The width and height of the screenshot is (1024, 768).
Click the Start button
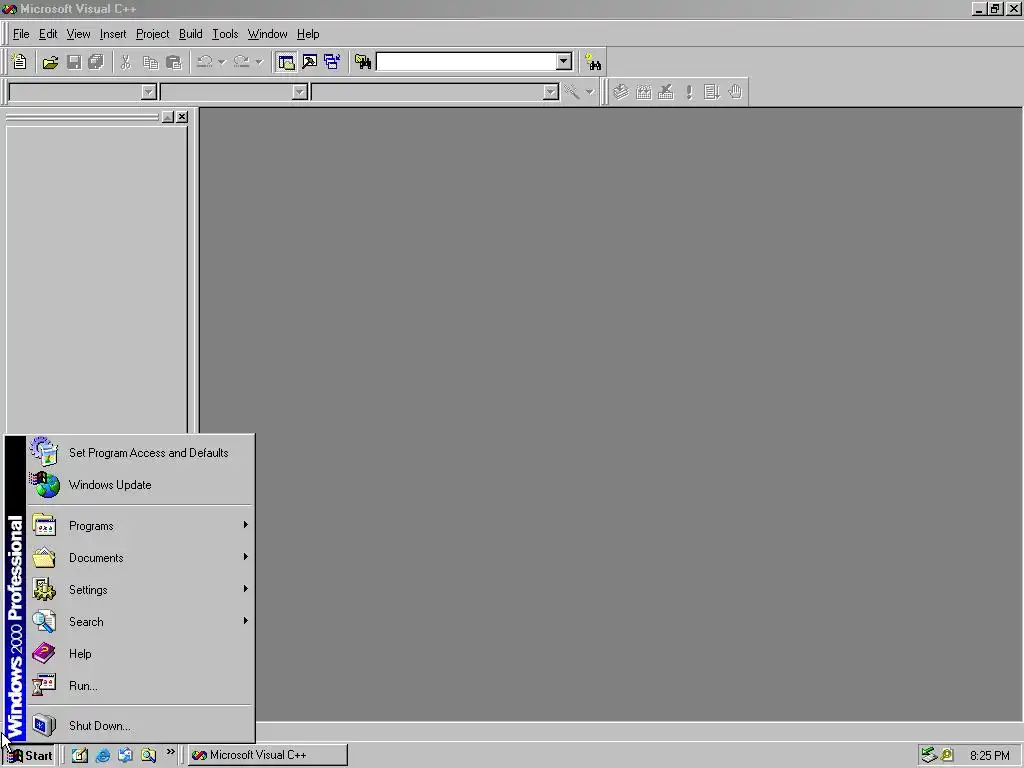pyautogui.click(x=29, y=756)
